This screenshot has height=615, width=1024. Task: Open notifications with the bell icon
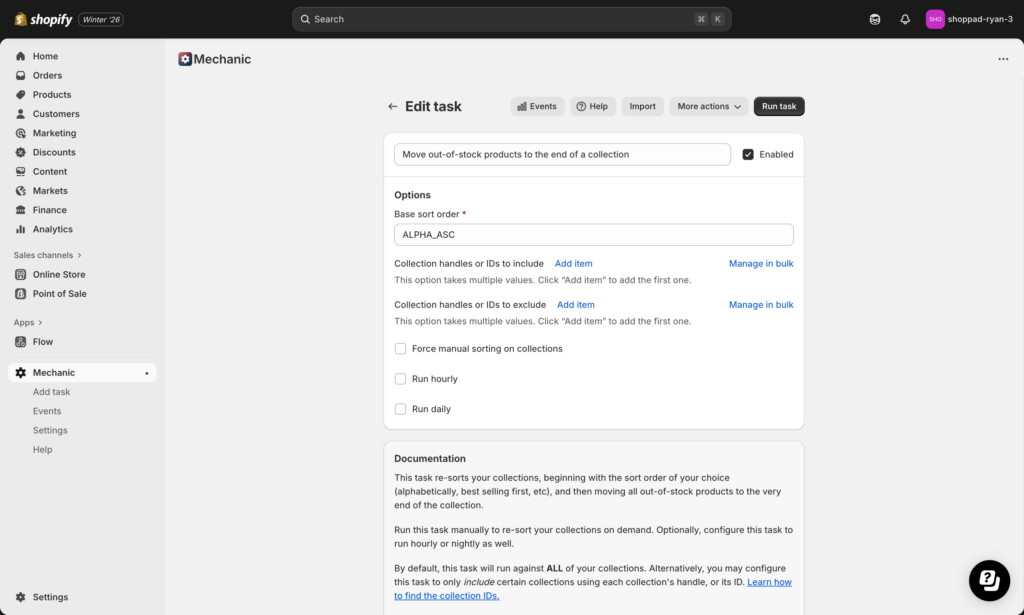(x=905, y=20)
